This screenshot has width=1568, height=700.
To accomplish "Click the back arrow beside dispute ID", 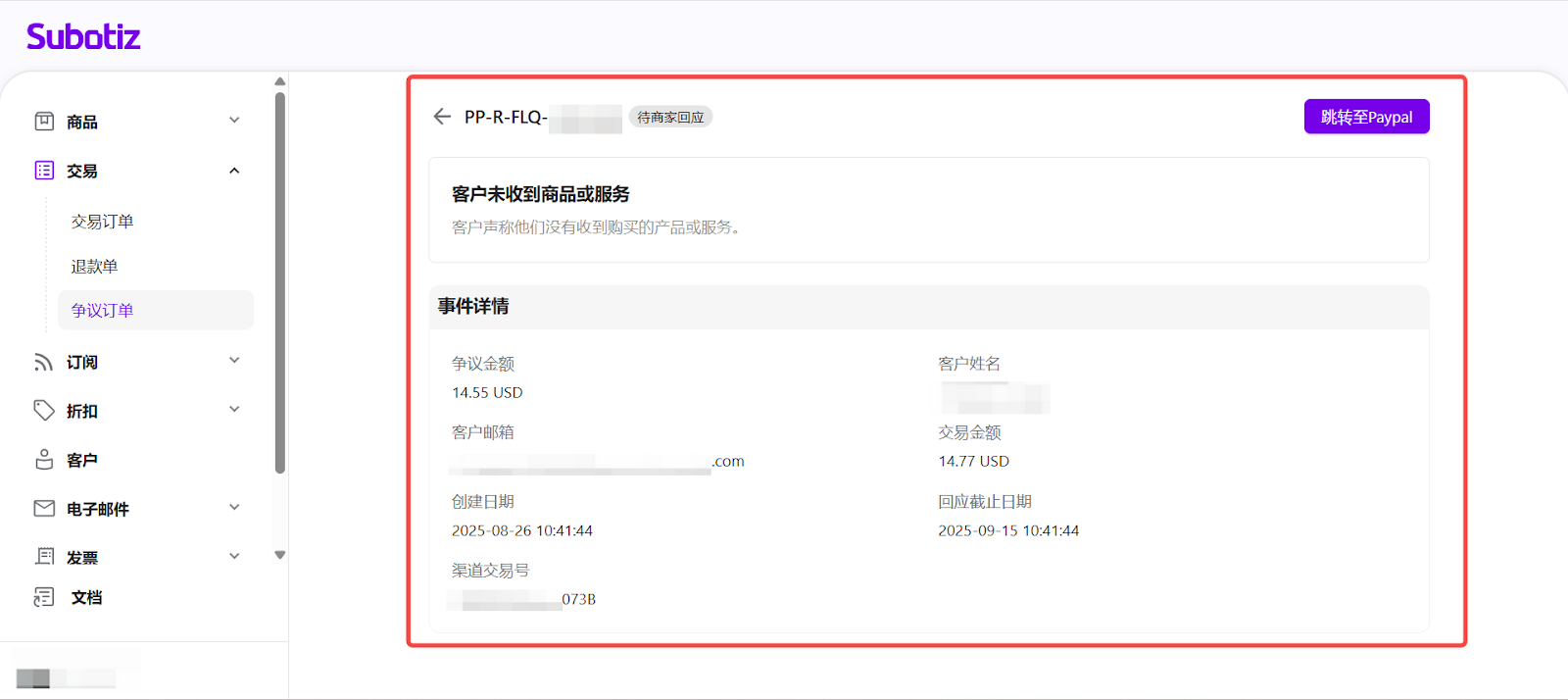I will pyautogui.click(x=442, y=117).
